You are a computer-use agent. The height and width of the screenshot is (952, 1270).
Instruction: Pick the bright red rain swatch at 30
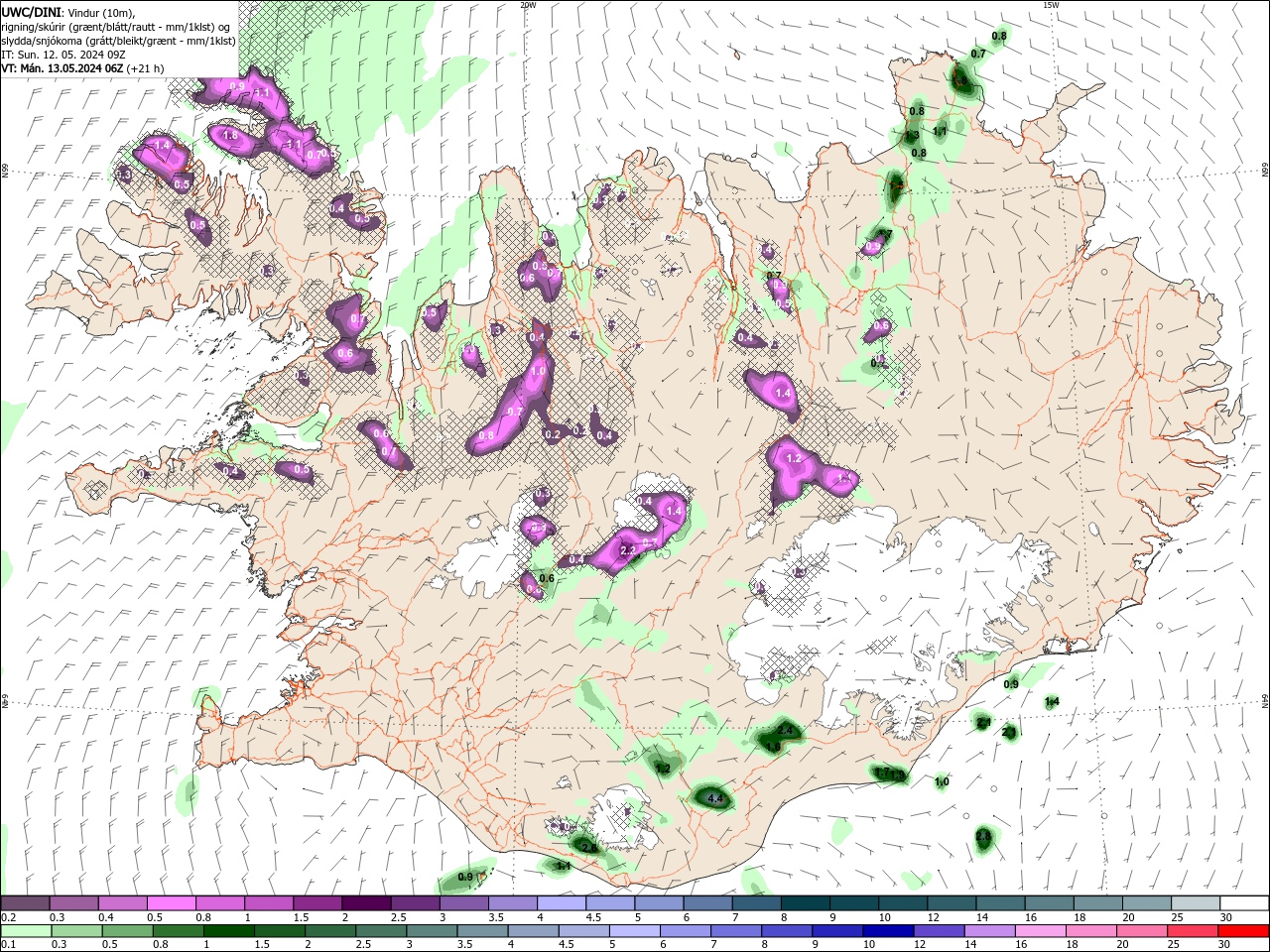1243,931
